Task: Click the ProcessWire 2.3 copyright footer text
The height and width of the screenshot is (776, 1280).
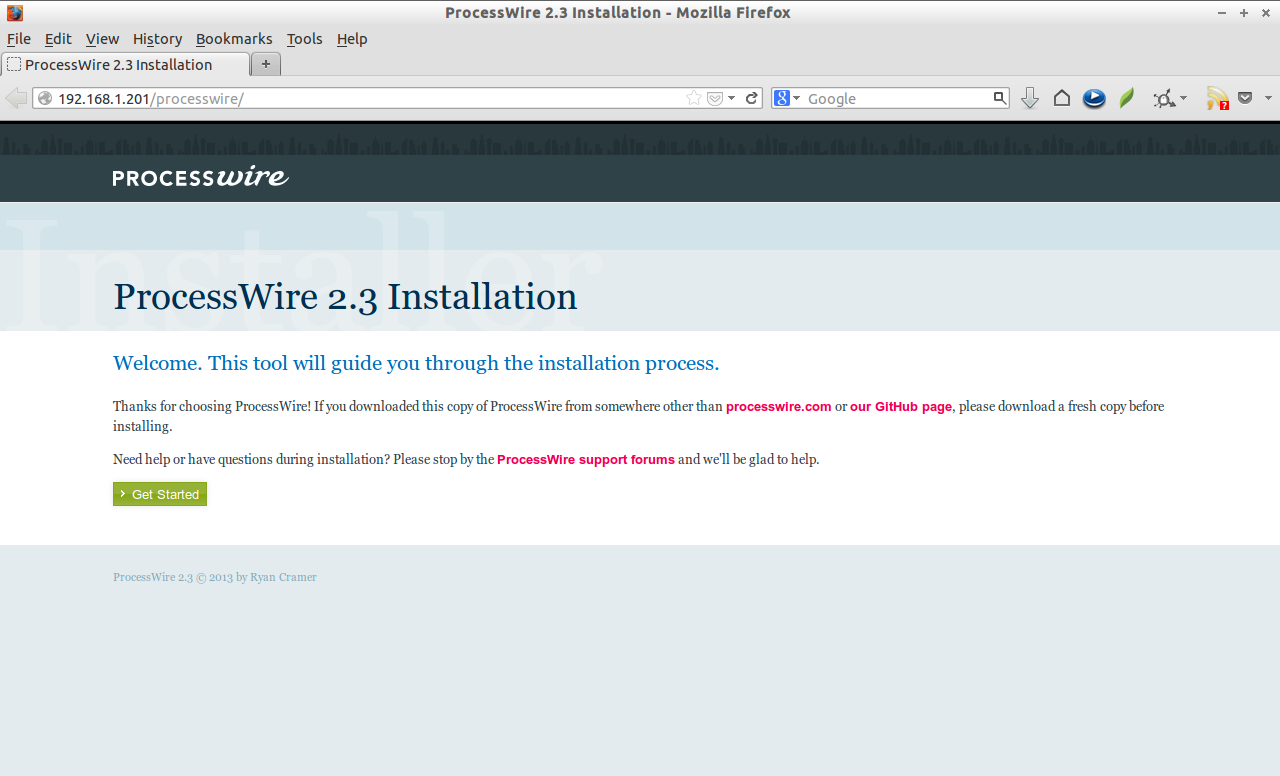Action: pos(215,577)
